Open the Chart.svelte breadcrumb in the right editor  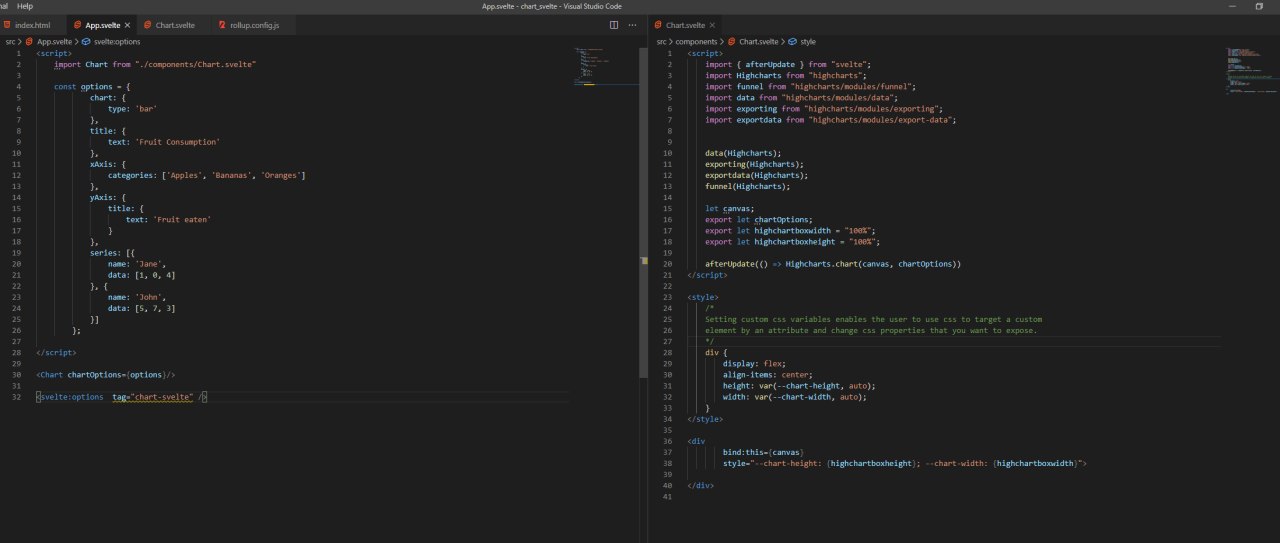click(x=758, y=42)
